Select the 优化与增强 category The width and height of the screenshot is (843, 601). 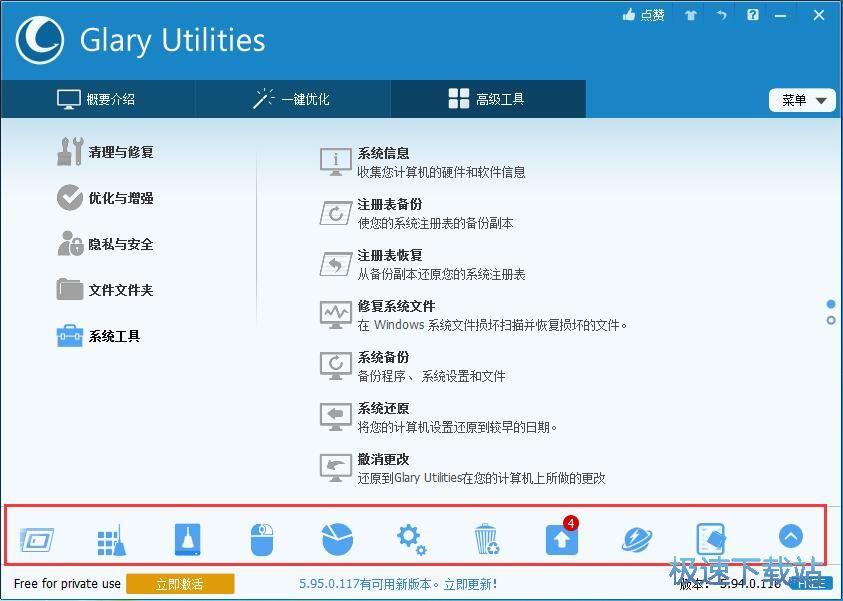click(105, 198)
